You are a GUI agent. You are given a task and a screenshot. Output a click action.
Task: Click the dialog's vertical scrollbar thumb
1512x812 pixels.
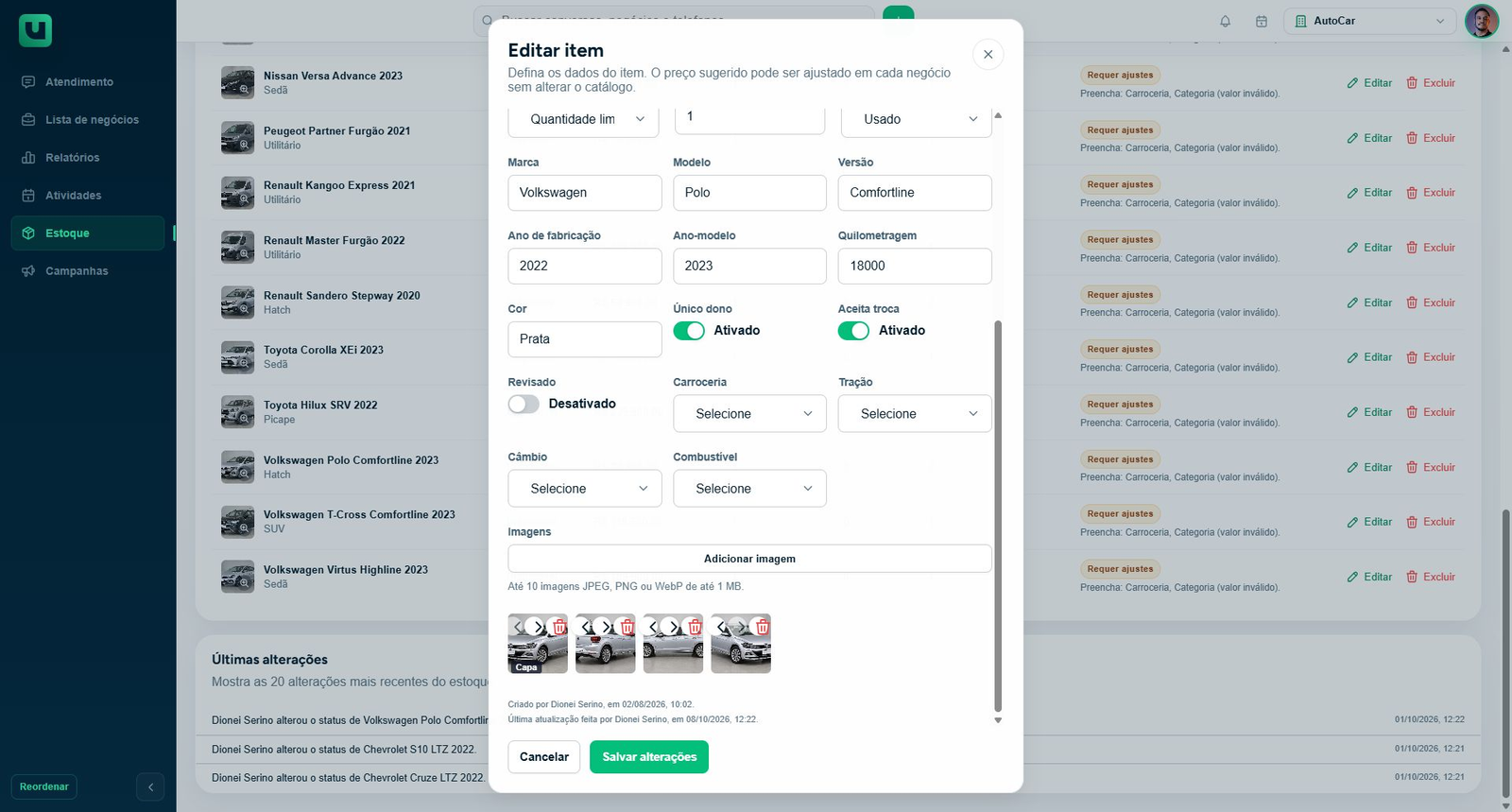[998, 515]
